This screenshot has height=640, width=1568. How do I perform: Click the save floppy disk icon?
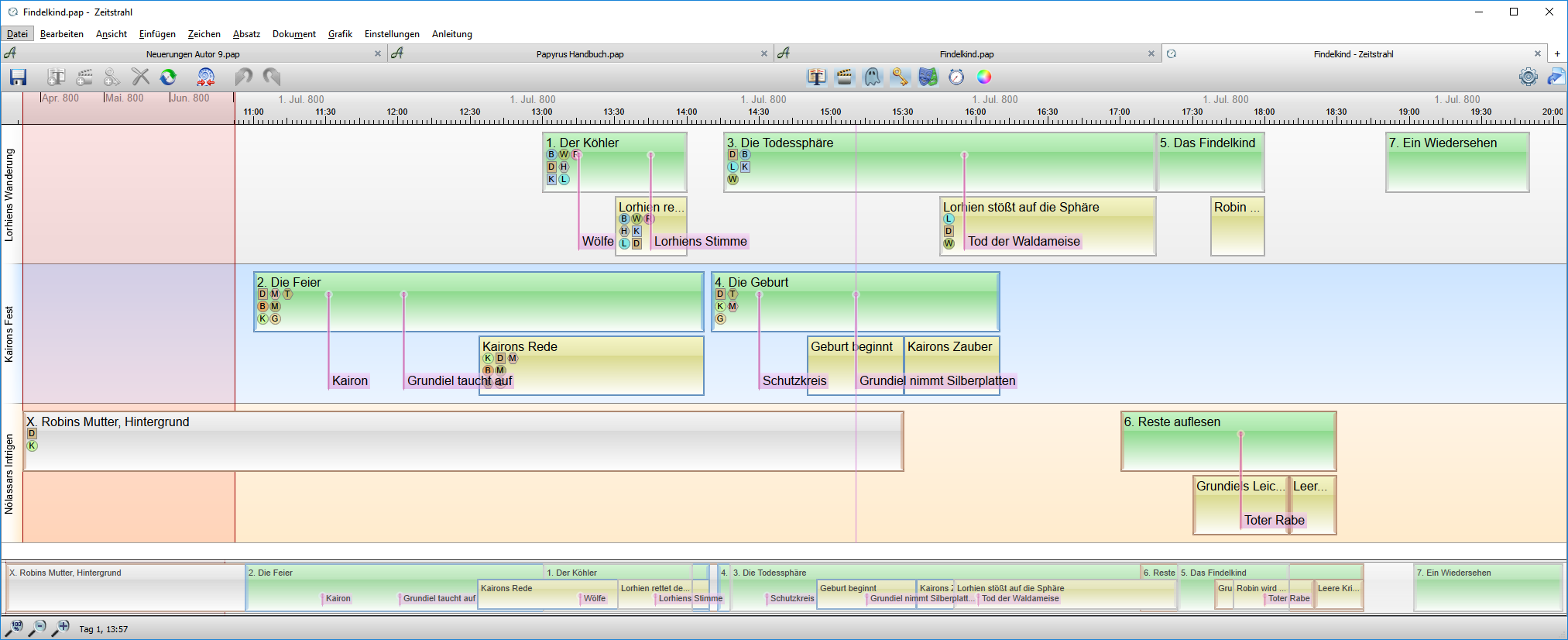click(18, 77)
